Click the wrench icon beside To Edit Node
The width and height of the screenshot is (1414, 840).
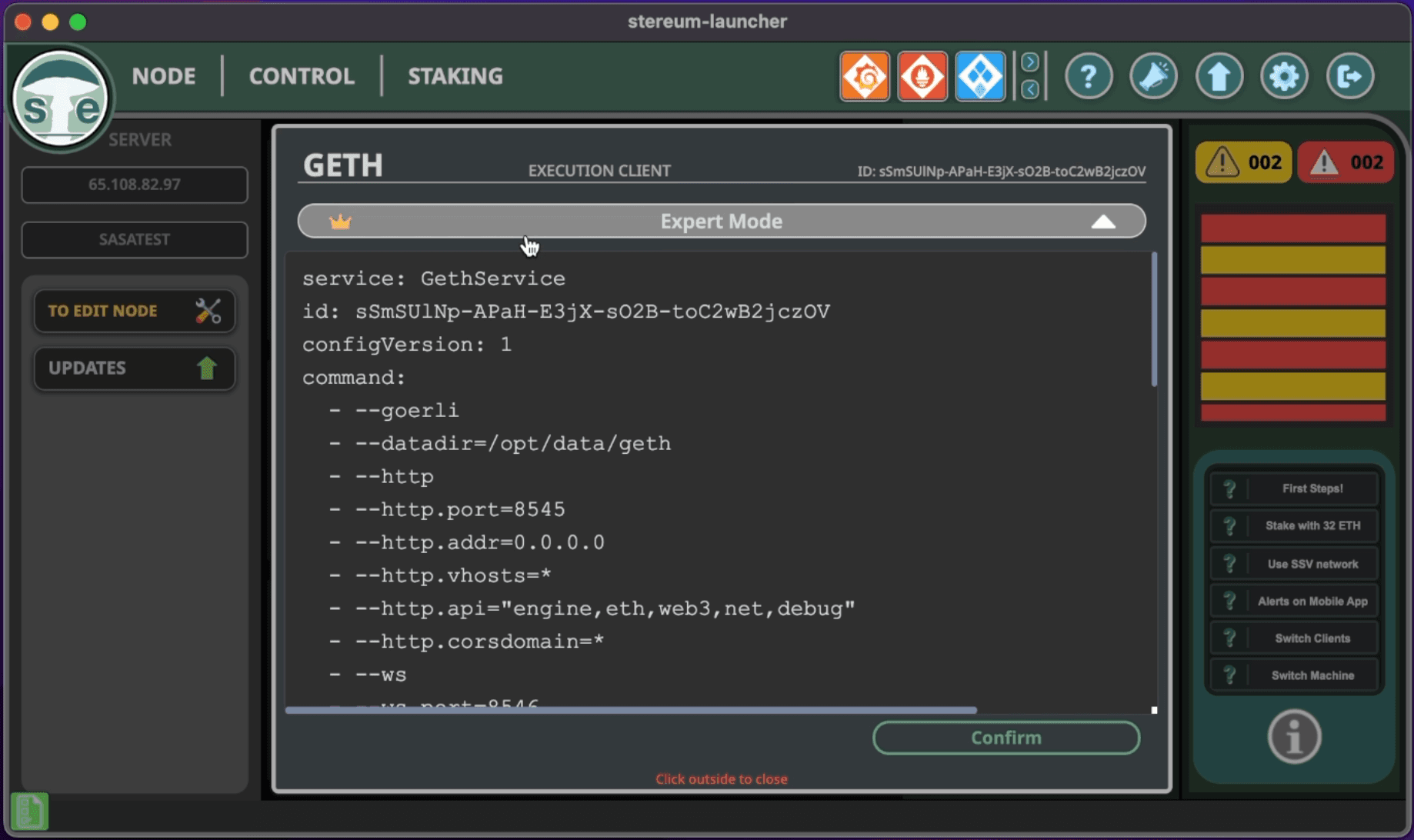[x=208, y=311]
